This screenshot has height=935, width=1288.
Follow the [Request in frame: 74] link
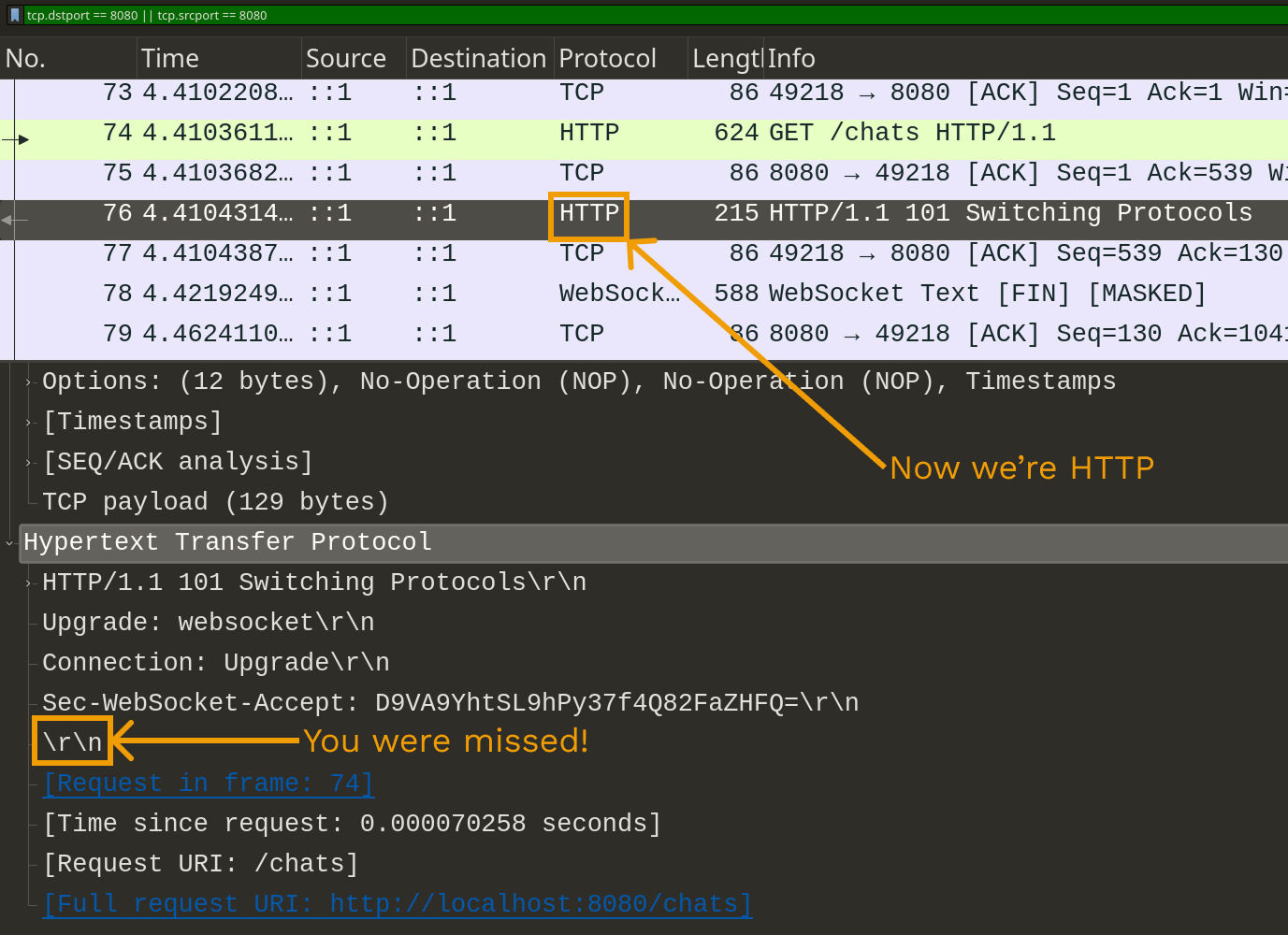click(208, 783)
